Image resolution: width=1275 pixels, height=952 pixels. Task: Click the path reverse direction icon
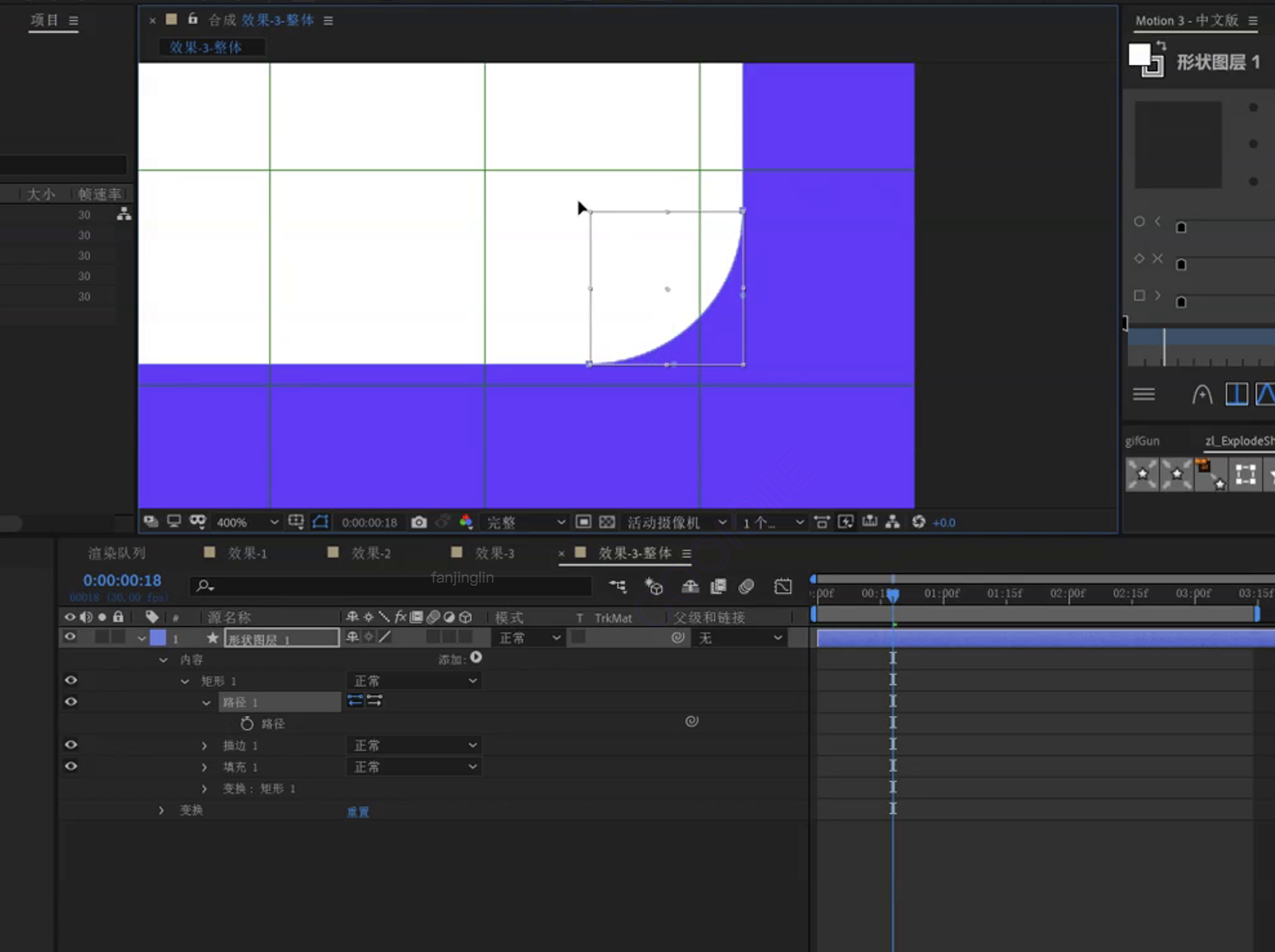coord(355,701)
